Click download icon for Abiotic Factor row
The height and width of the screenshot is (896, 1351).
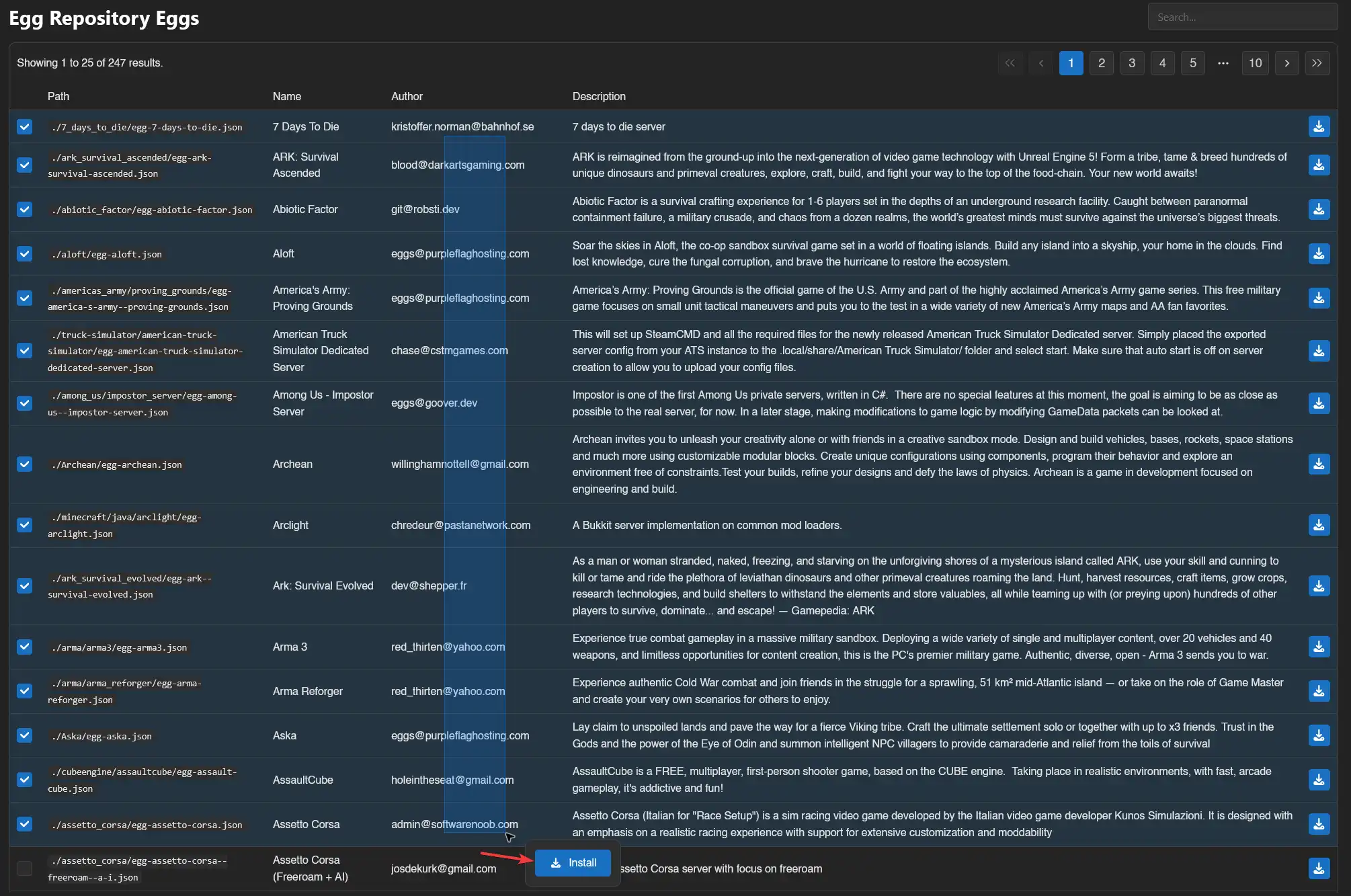point(1319,209)
